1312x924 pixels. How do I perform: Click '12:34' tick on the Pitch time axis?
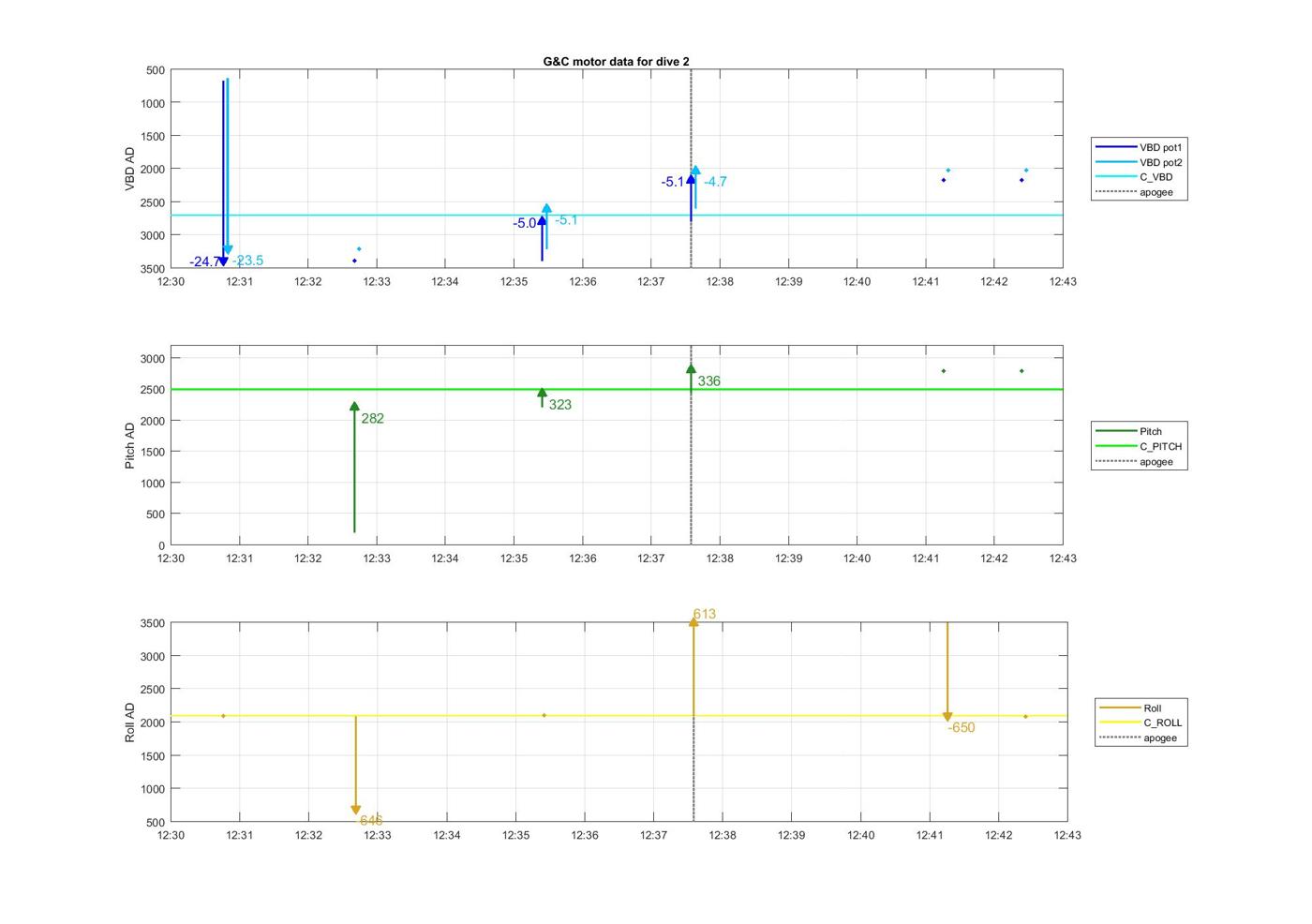(445, 558)
